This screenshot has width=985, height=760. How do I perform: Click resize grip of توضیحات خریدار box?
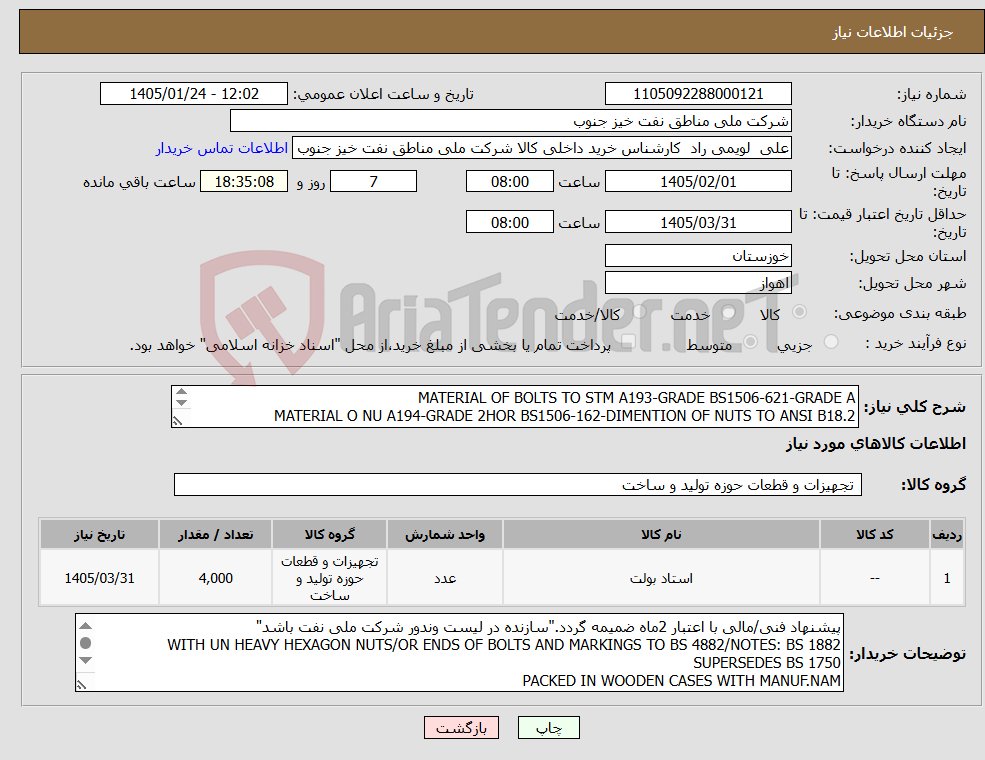(x=82, y=685)
